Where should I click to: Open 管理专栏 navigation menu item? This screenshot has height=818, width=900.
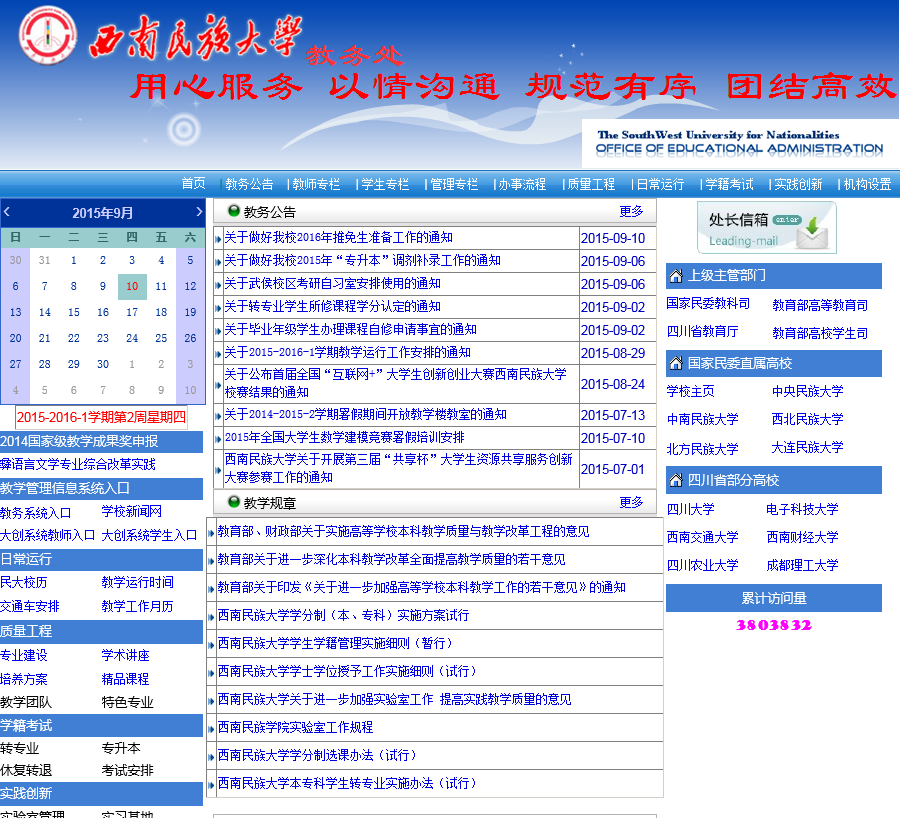454,184
